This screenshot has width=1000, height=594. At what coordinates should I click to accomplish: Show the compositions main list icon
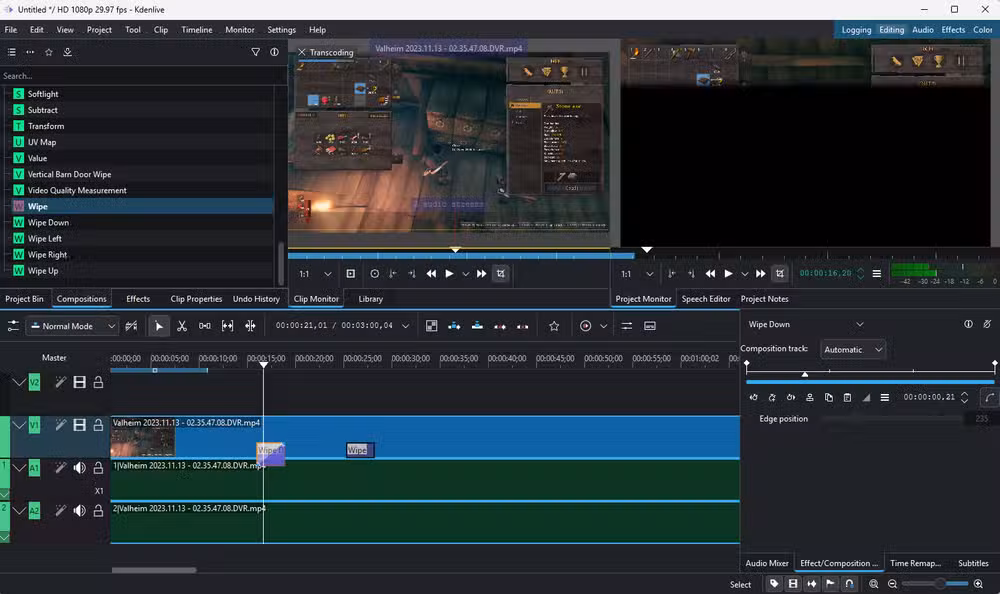click(x=11, y=52)
